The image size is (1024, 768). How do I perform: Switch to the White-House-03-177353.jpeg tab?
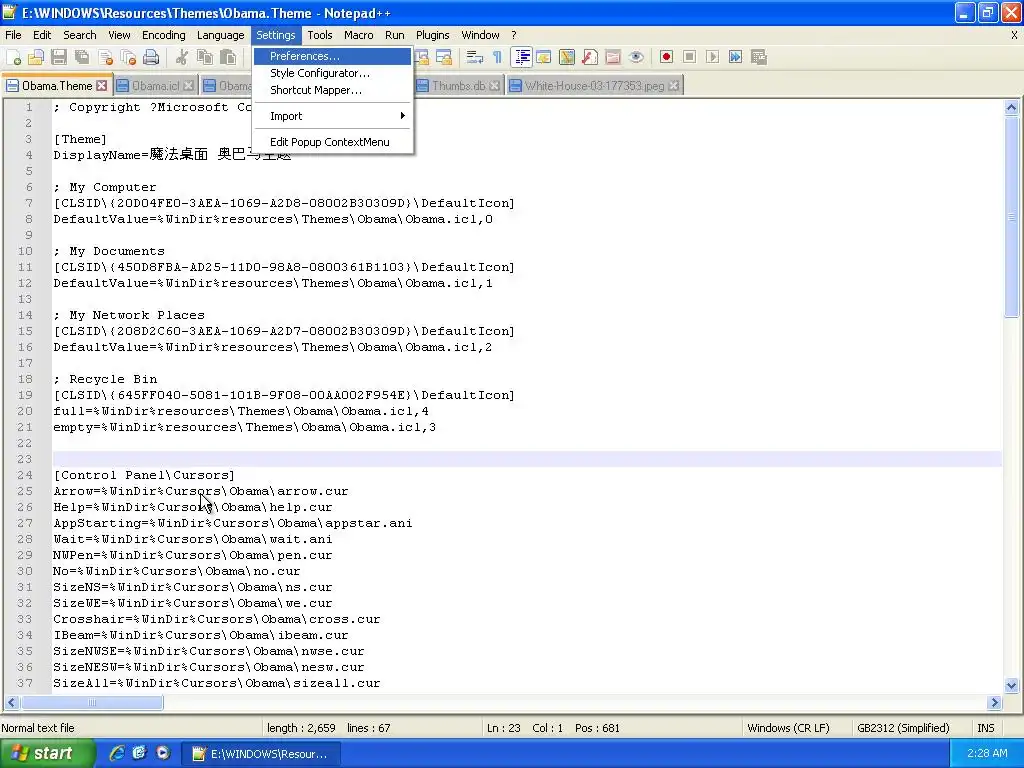[x=594, y=86]
